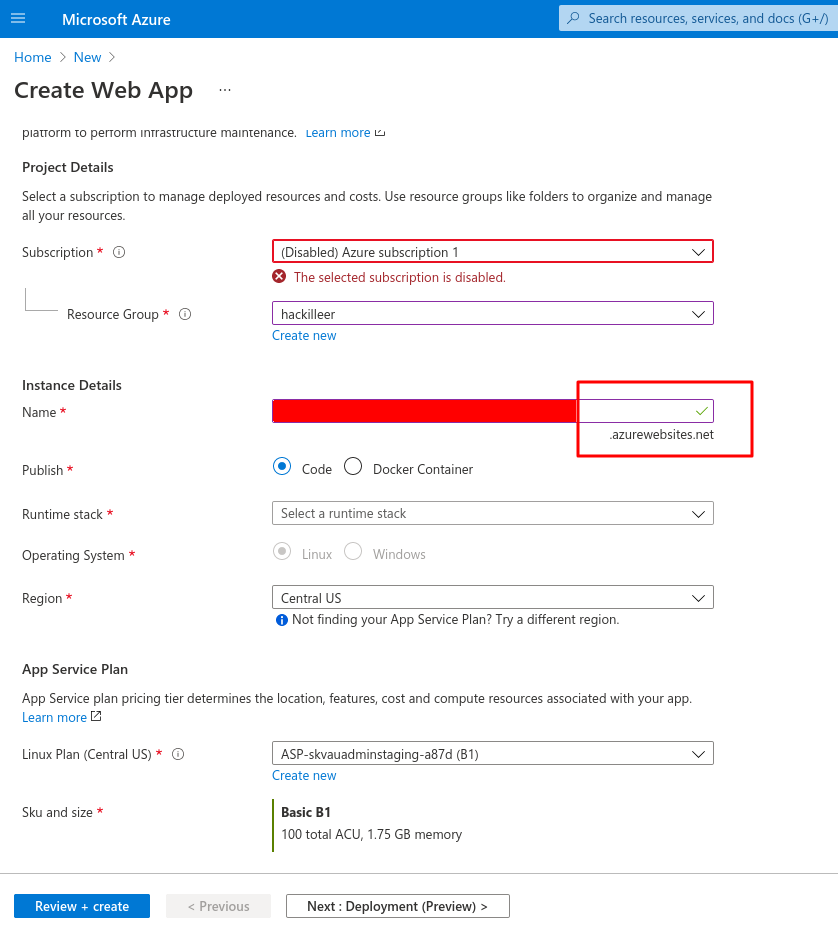Click the search magnifier icon
This screenshot has height=938, width=838.
click(x=573, y=18)
